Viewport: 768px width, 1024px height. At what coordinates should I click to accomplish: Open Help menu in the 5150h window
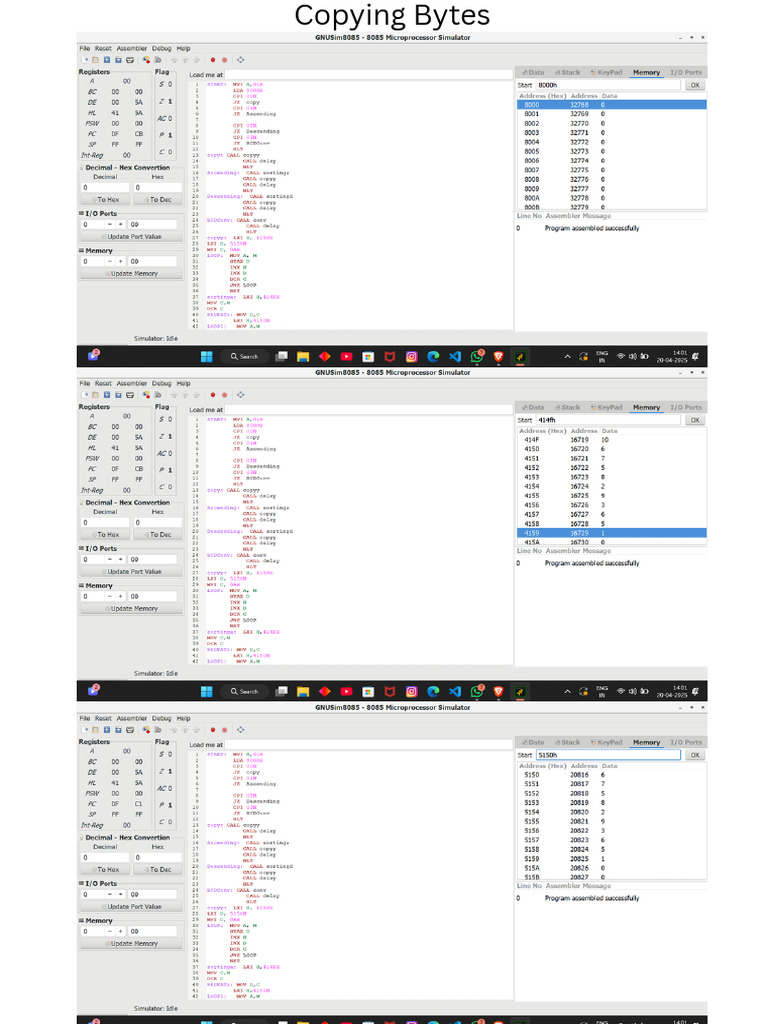click(184, 718)
